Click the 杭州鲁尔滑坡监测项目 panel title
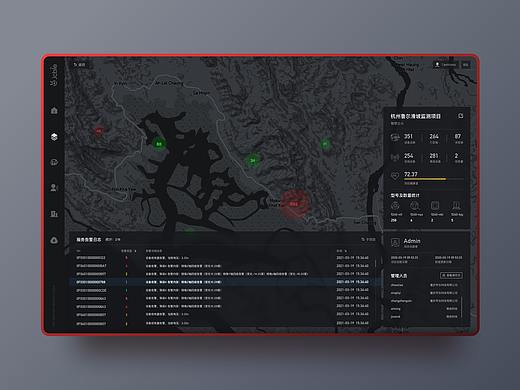The height and width of the screenshot is (390, 520). pyautogui.click(x=416, y=116)
